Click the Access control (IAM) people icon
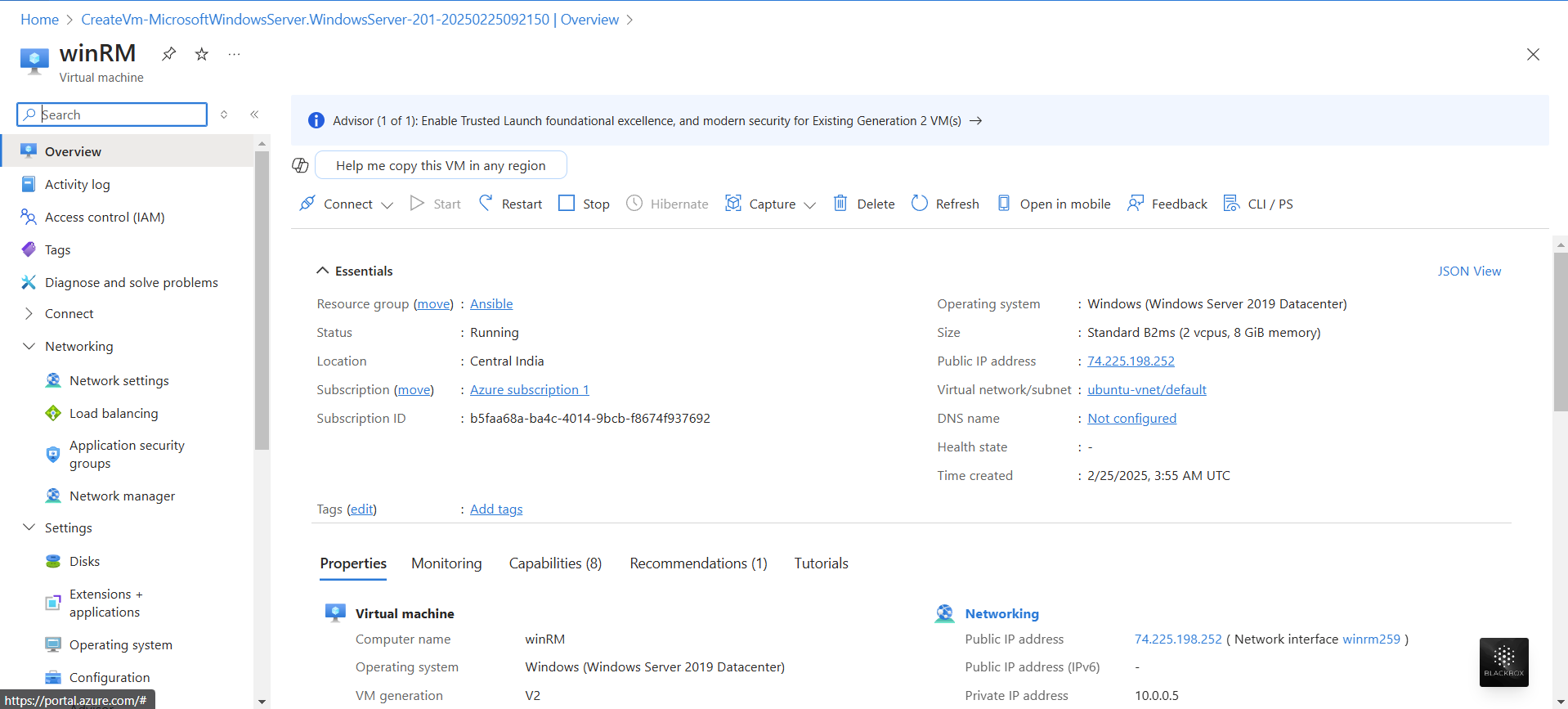The image size is (1568, 709). [x=29, y=217]
